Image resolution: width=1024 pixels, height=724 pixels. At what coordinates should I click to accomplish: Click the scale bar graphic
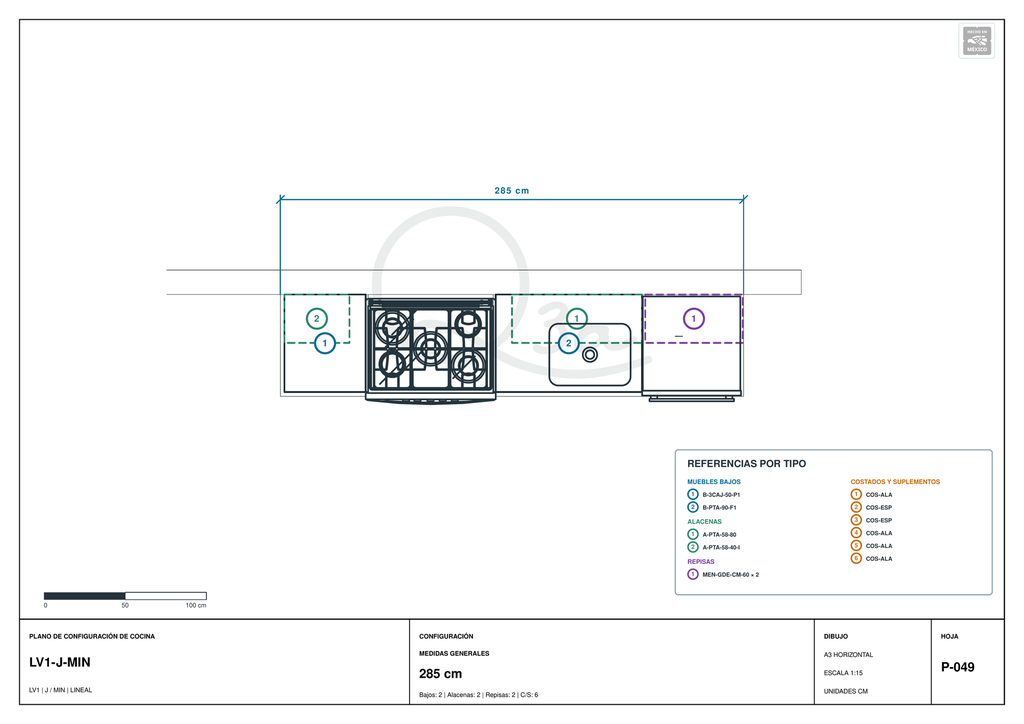point(125,595)
